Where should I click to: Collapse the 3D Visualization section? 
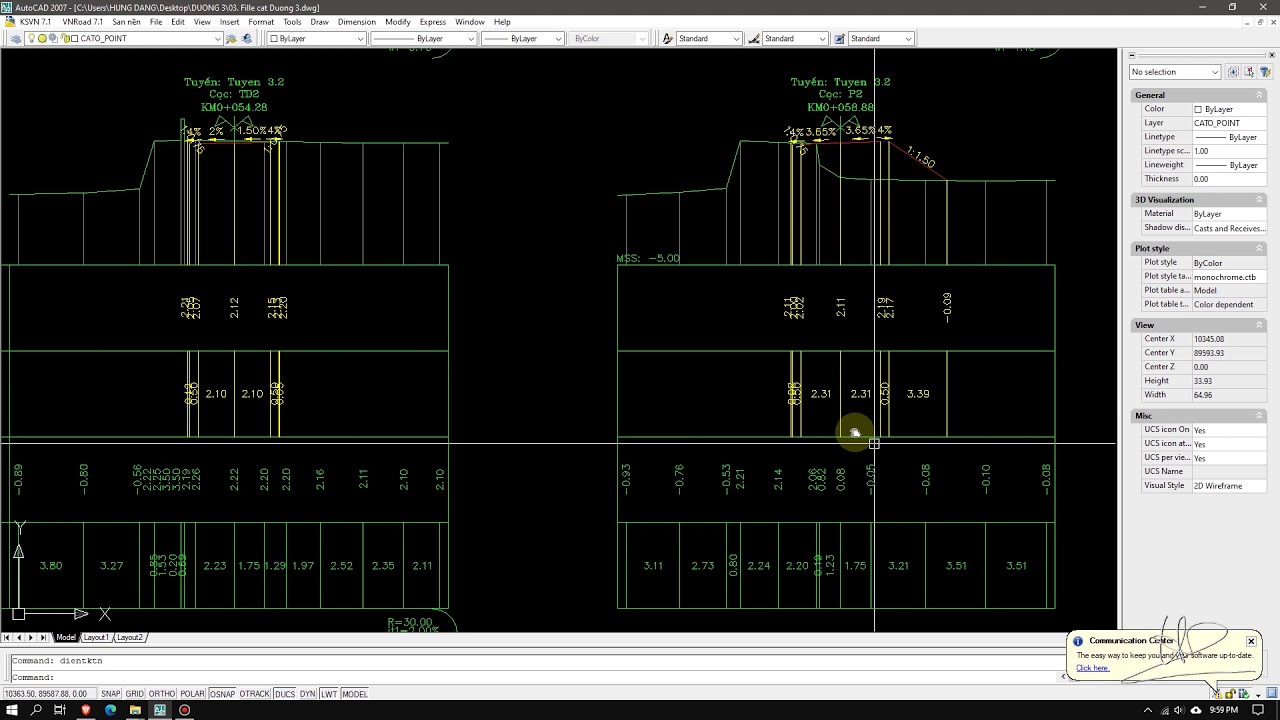tap(1260, 200)
